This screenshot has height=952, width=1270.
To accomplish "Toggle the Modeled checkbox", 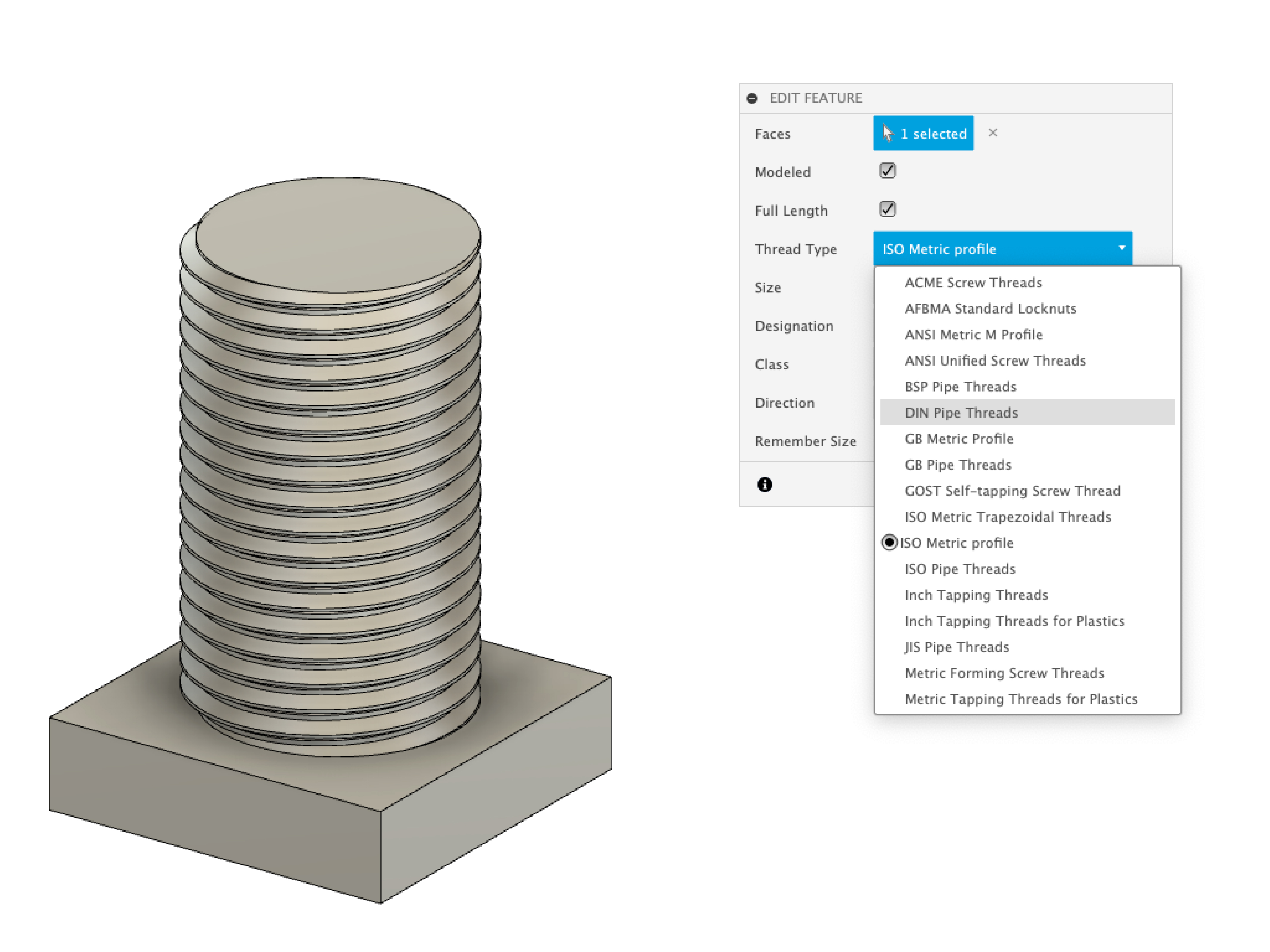I will [x=887, y=170].
